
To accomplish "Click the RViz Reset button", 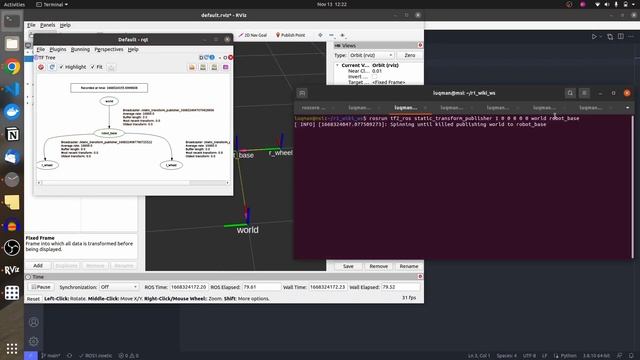I will [x=33, y=299].
